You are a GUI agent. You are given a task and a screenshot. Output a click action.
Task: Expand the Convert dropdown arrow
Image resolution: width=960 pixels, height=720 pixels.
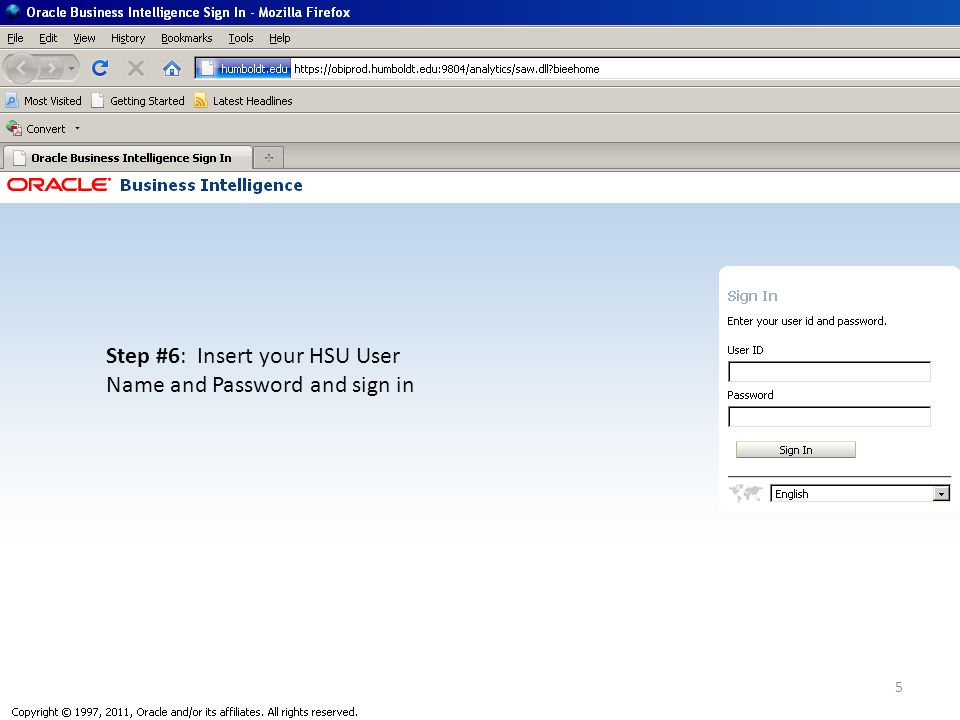(77, 129)
